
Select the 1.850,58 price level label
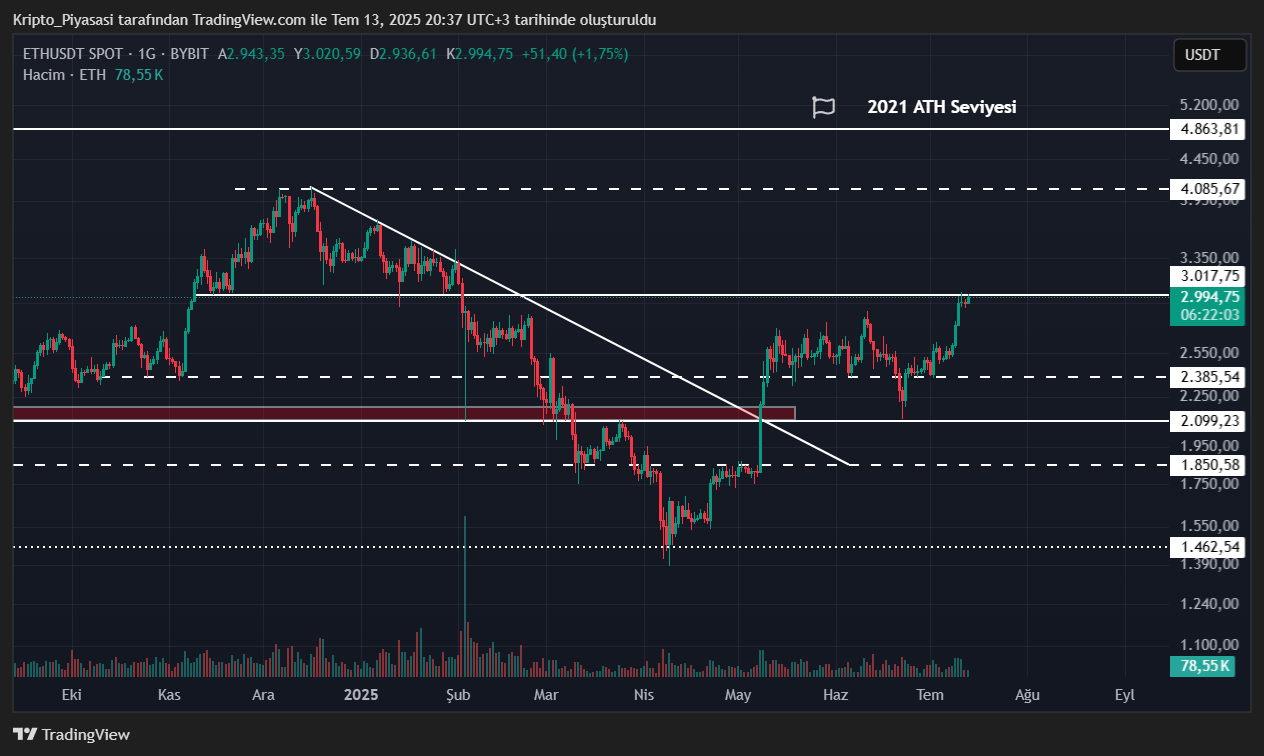point(1210,465)
